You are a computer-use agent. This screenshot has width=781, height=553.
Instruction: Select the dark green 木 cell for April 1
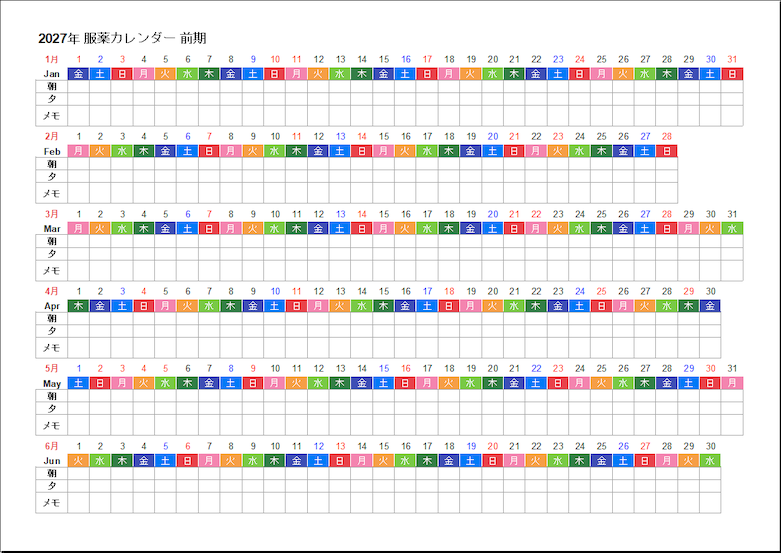coord(78,306)
